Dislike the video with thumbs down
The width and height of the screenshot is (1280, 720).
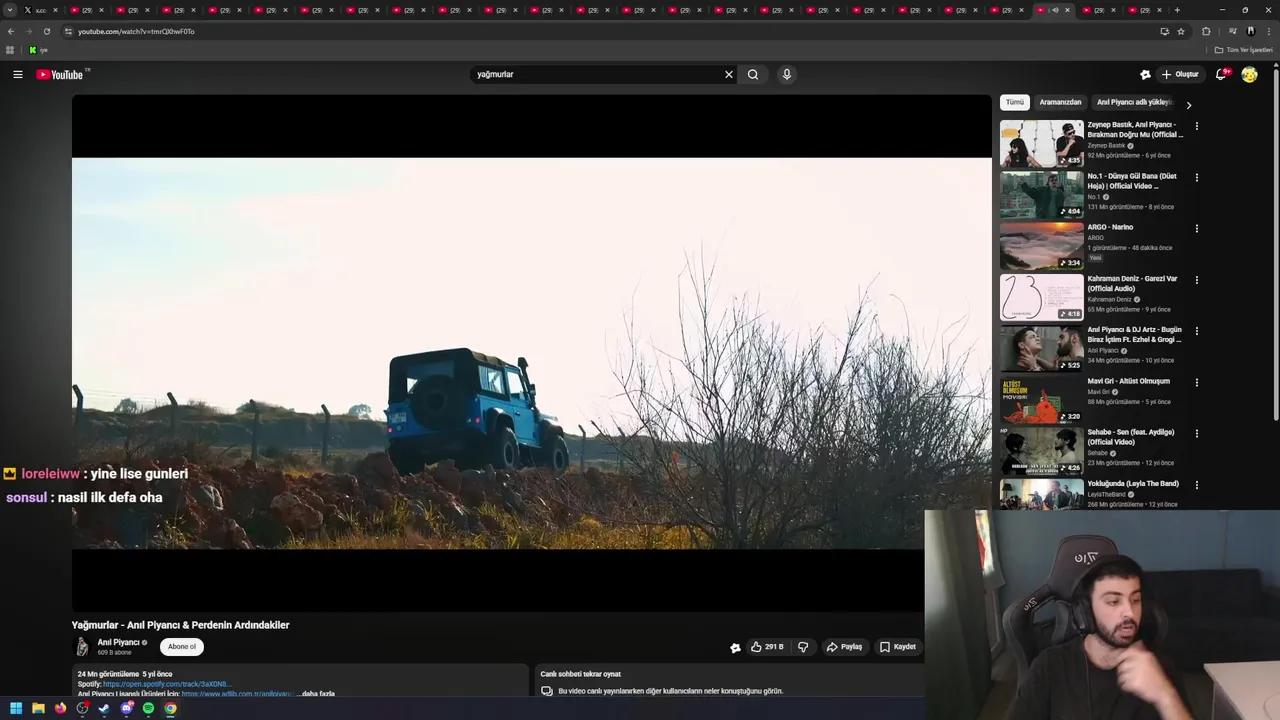803,647
